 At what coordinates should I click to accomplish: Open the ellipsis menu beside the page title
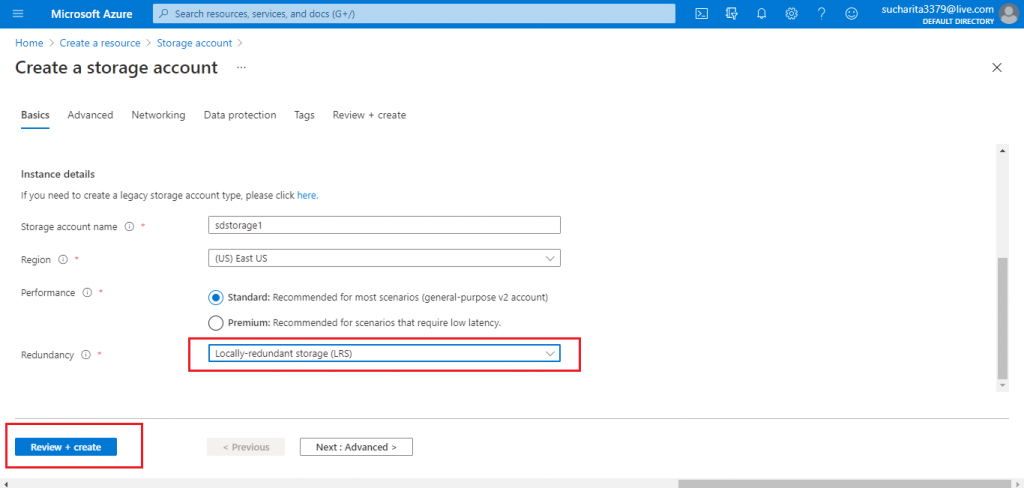[x=241, y=68]
